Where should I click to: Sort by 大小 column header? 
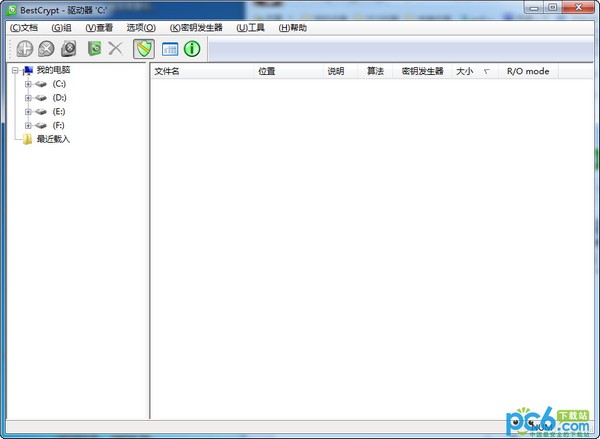click(x=476, y=71)
